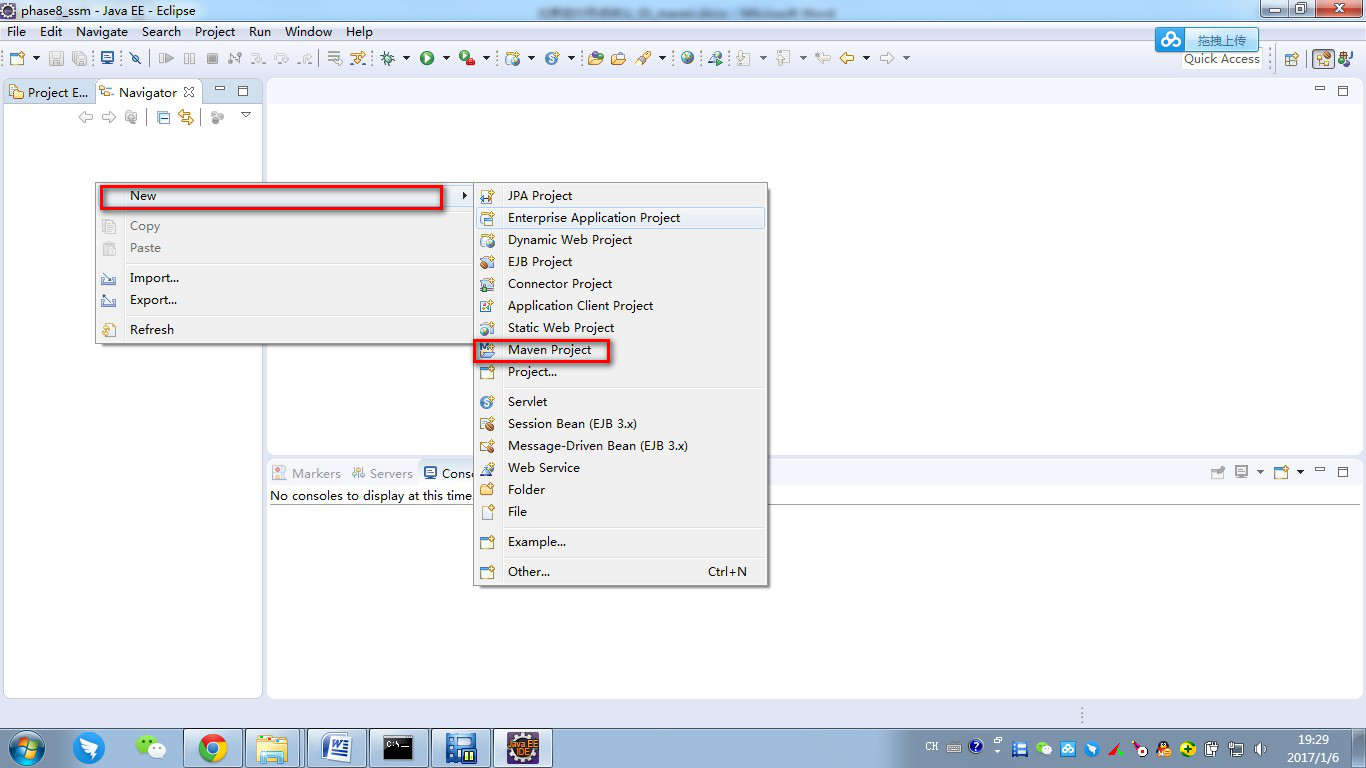The width and height of the screenshot is (1366, 768).
Task: Click the Debug bug icon in toolbar
Action: coord(388,58)
